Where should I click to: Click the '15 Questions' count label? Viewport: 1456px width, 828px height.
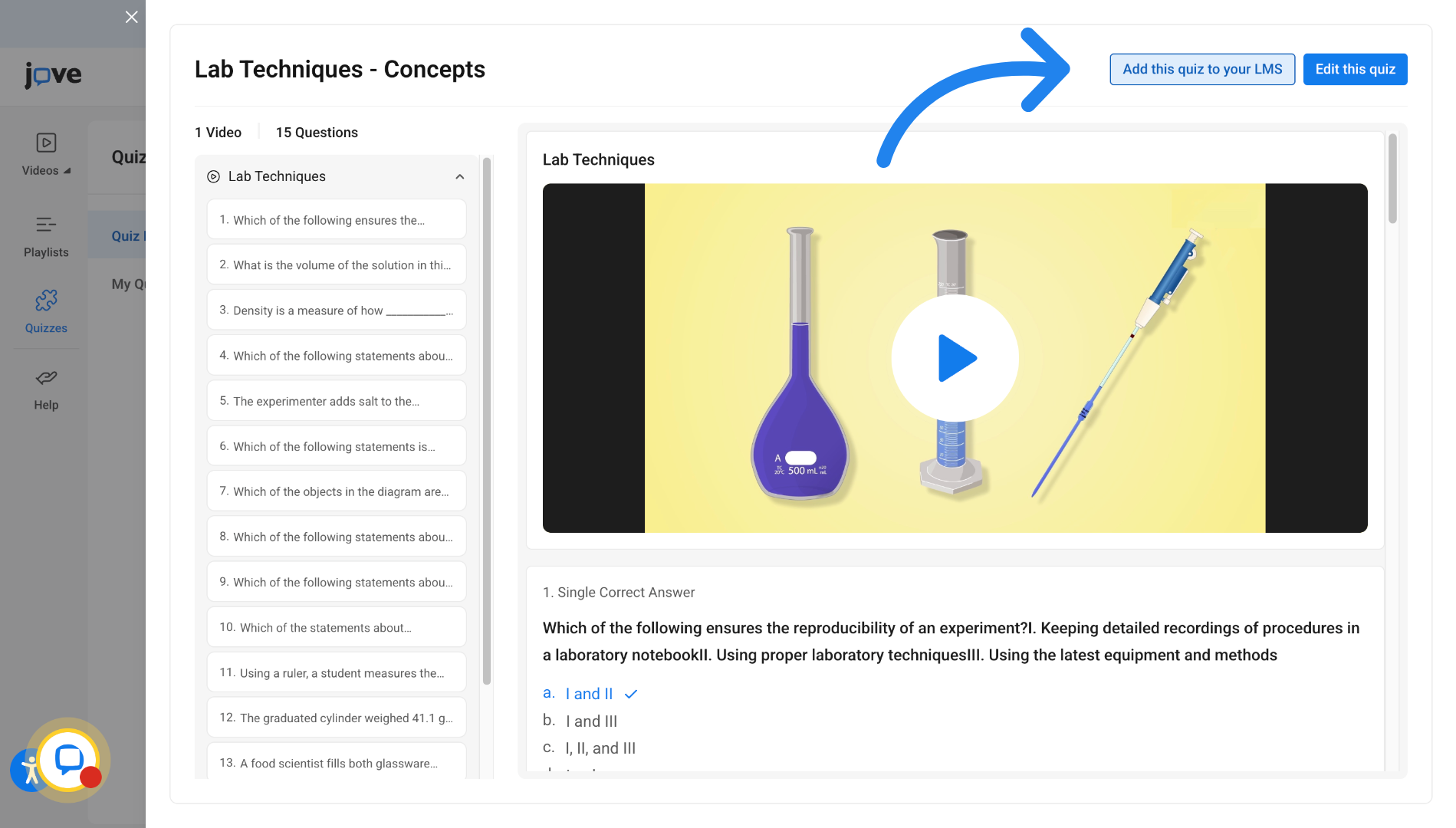(317, 133)
